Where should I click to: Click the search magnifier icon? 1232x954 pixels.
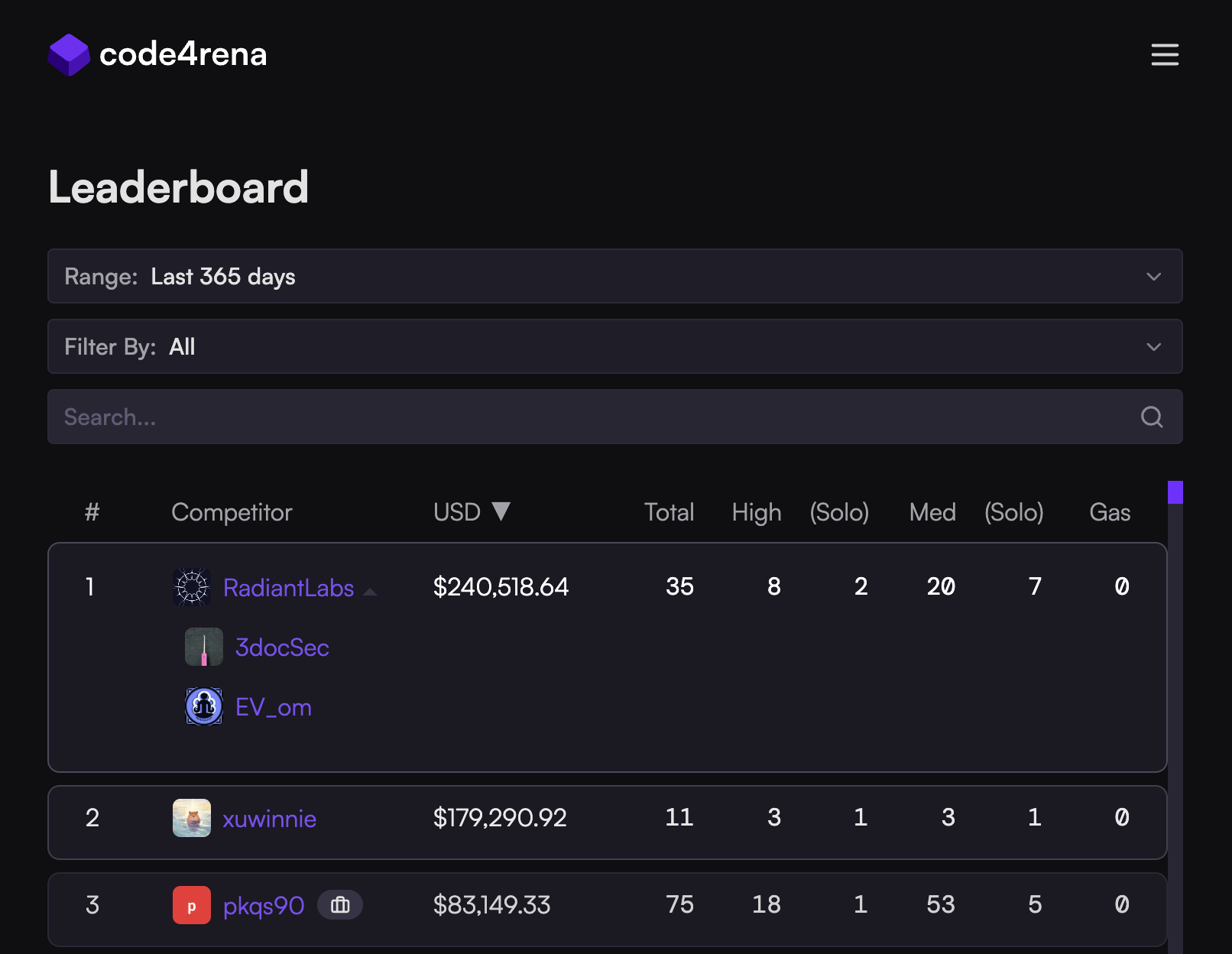pyautogui.click(x=1152, y=417)
